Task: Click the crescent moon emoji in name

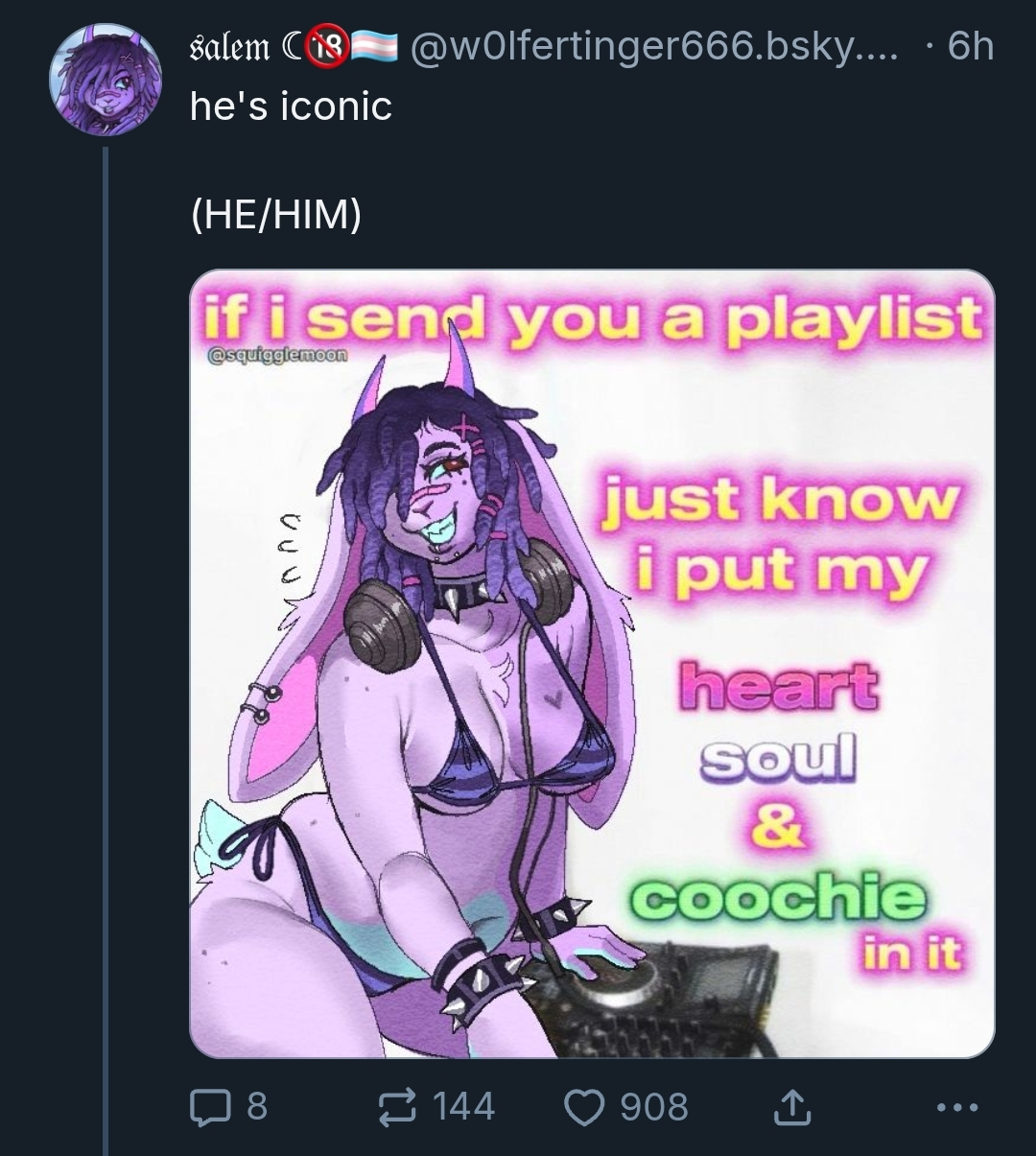Action: point(294,47)
